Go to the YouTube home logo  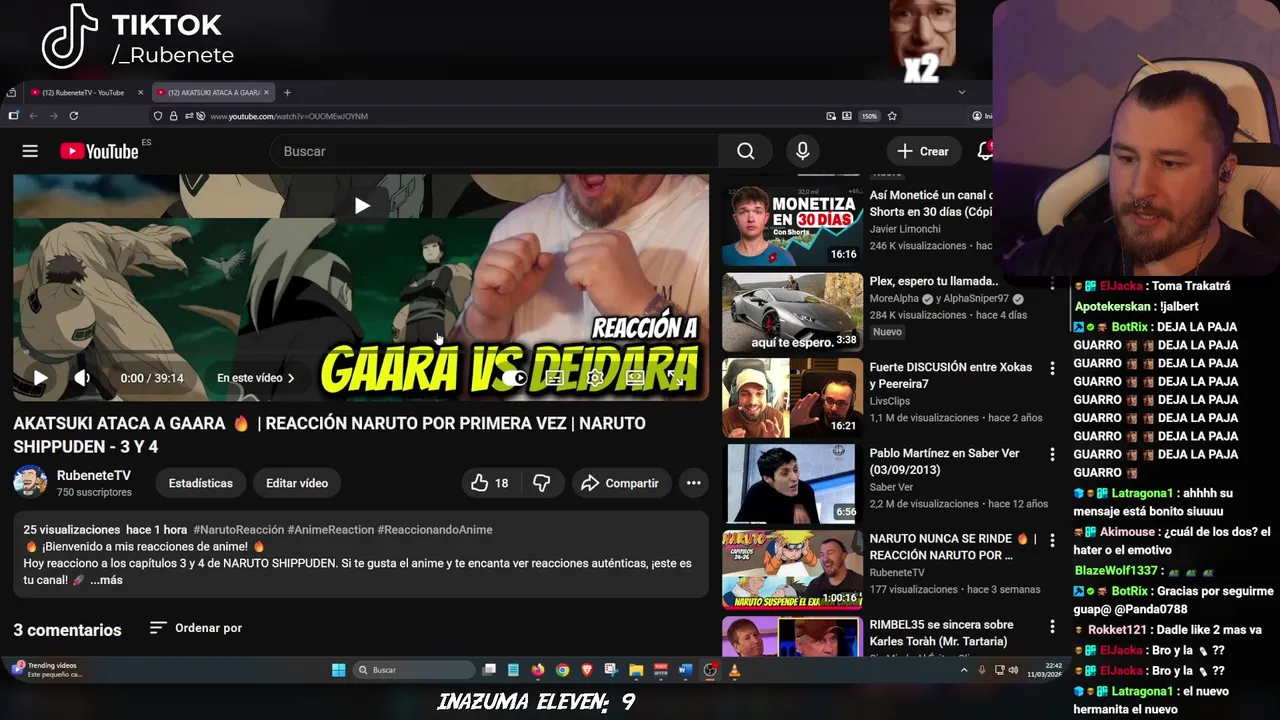pyautogui.click(x=99, y=151)
